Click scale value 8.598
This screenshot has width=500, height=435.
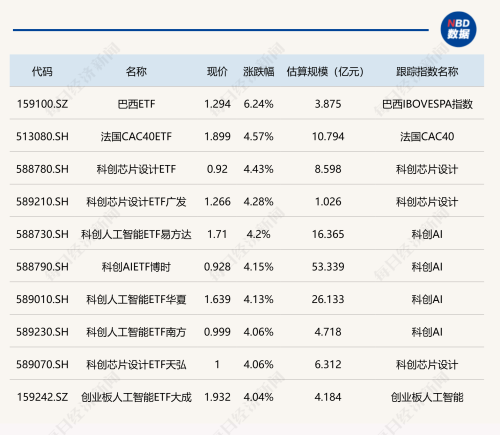click(328, 169)
